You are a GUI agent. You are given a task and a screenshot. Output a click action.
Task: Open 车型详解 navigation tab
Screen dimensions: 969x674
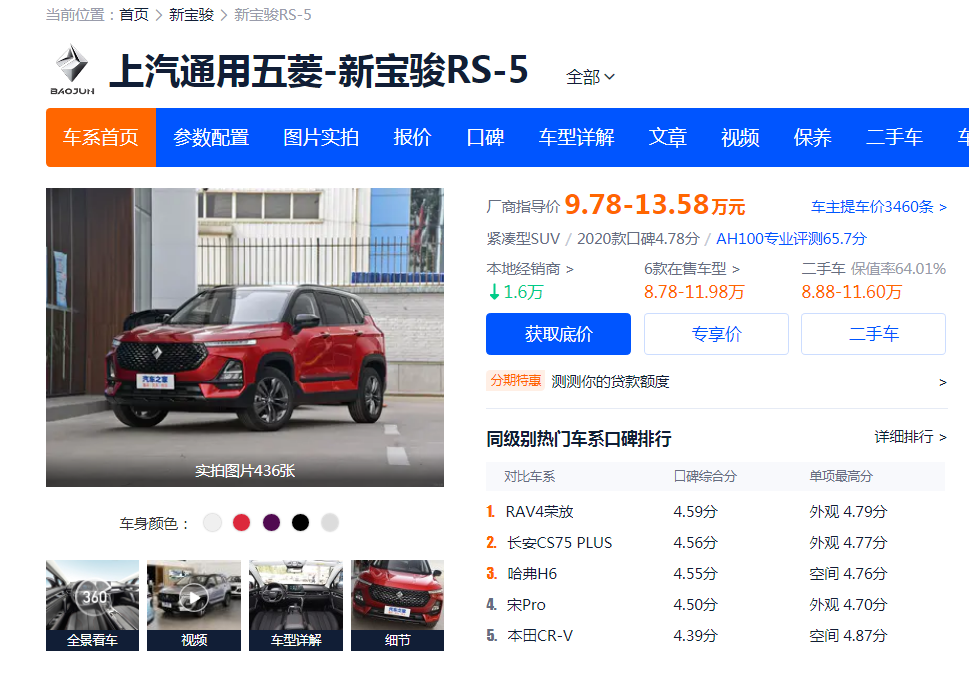click(x=577, y=137)
